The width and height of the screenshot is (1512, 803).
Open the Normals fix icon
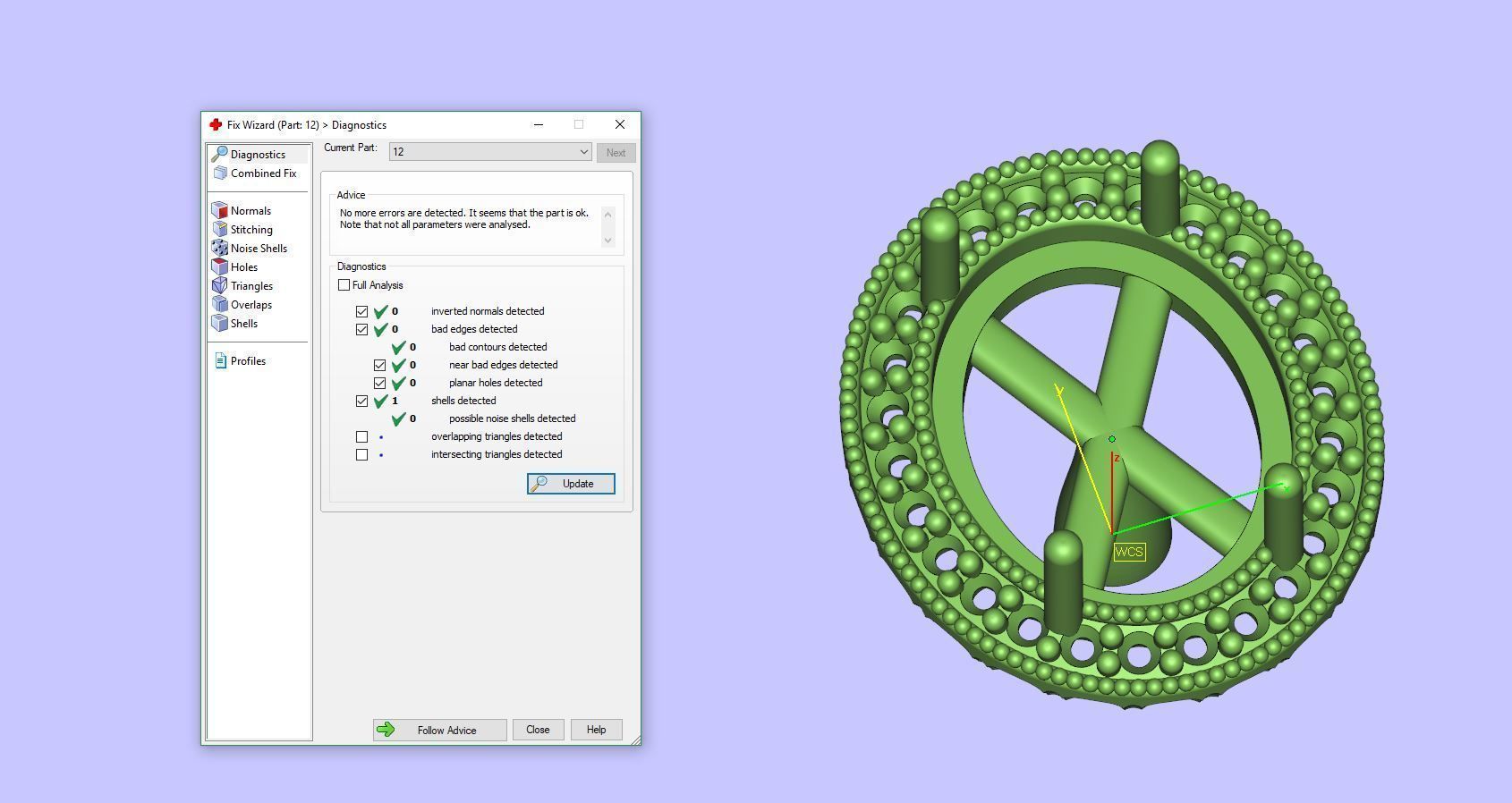point(220,211)
